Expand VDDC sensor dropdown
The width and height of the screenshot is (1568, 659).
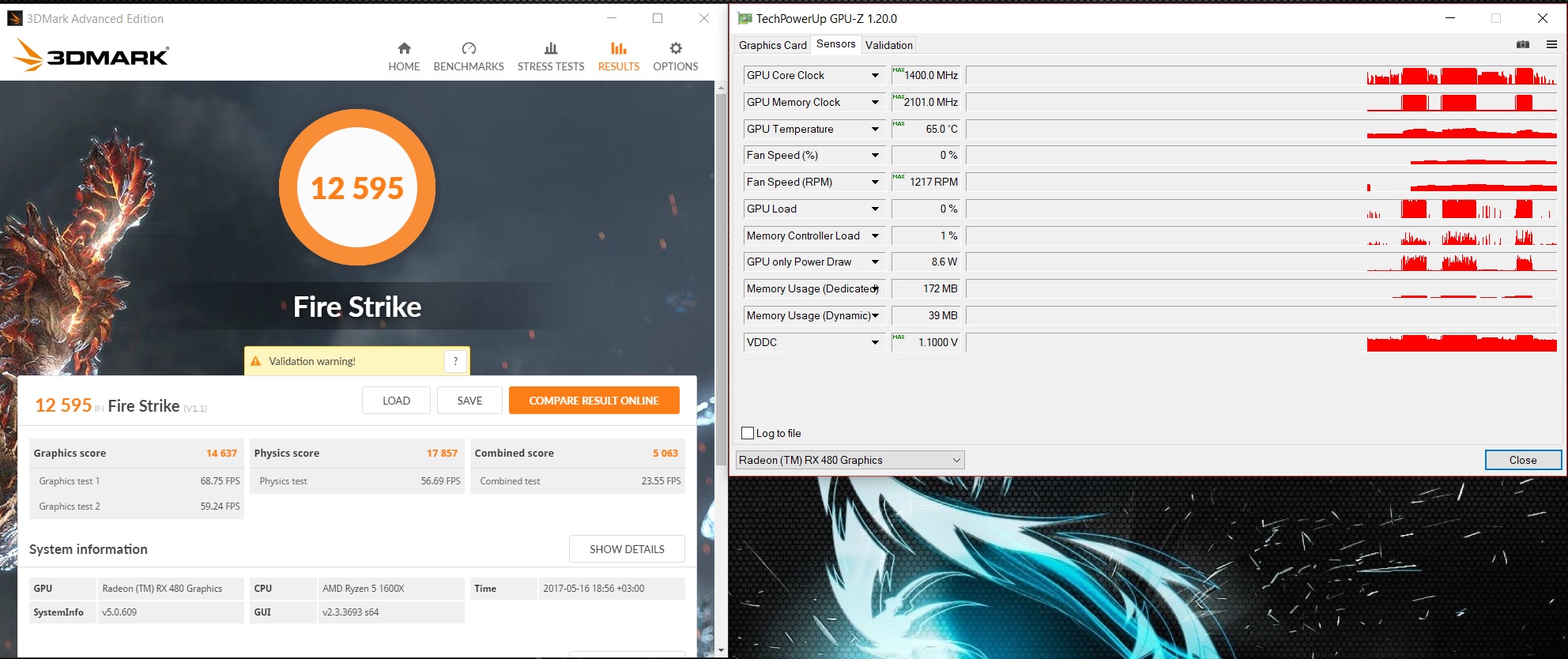click(x=875, y=343)
